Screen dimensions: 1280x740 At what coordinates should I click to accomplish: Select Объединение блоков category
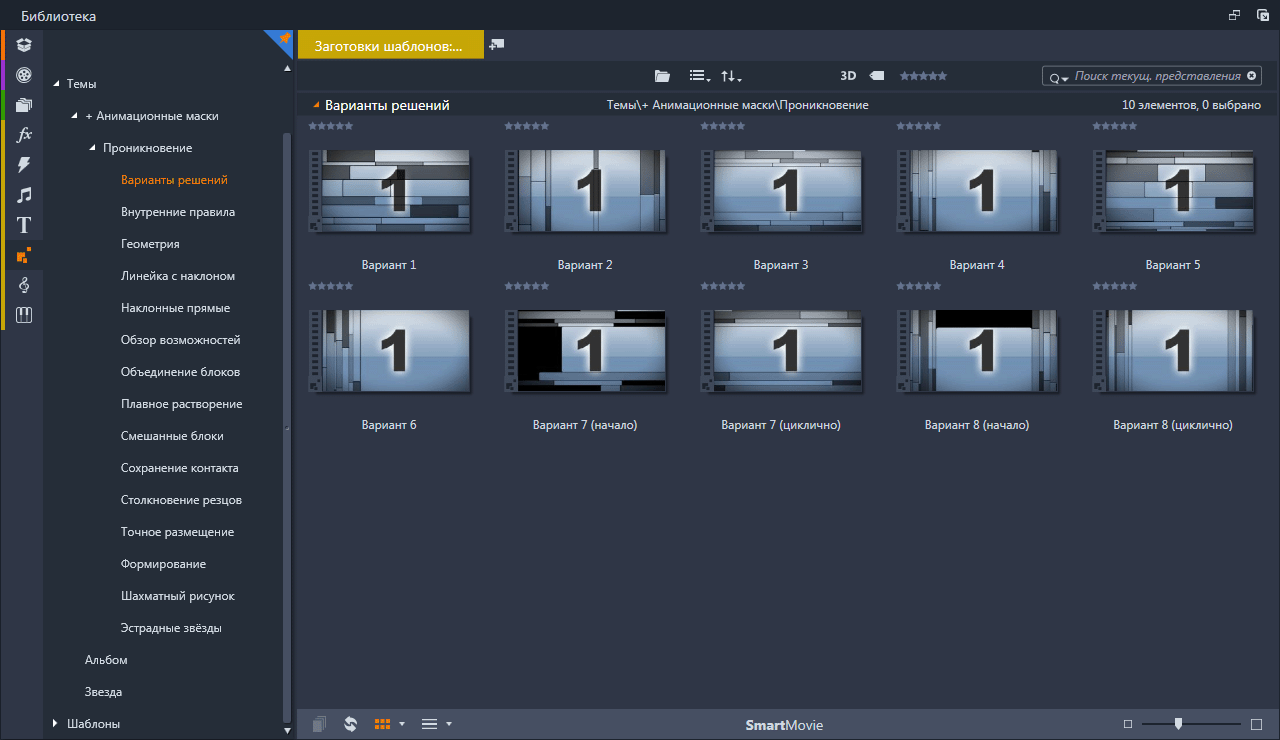click(180, 372)
